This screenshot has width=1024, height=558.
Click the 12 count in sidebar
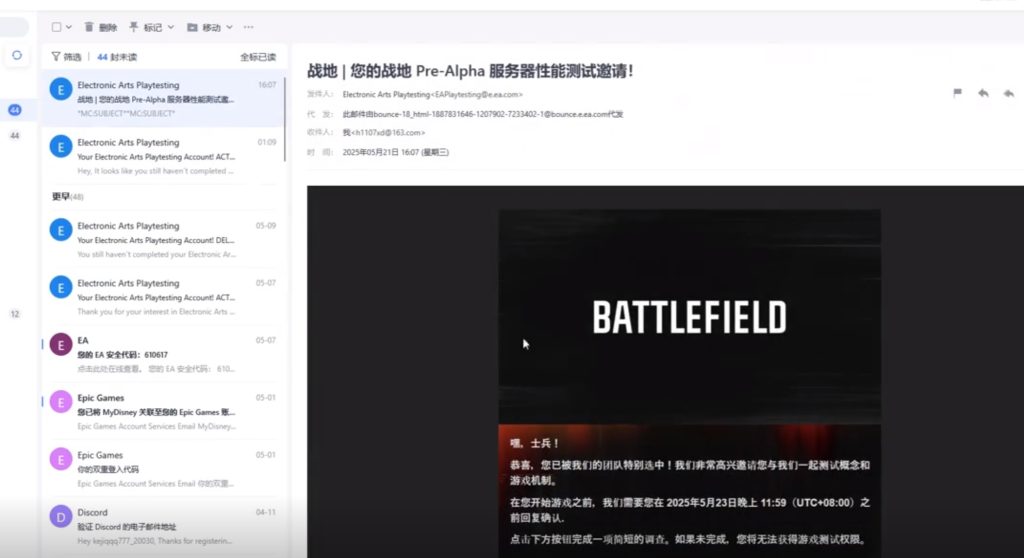pos(14,314)
